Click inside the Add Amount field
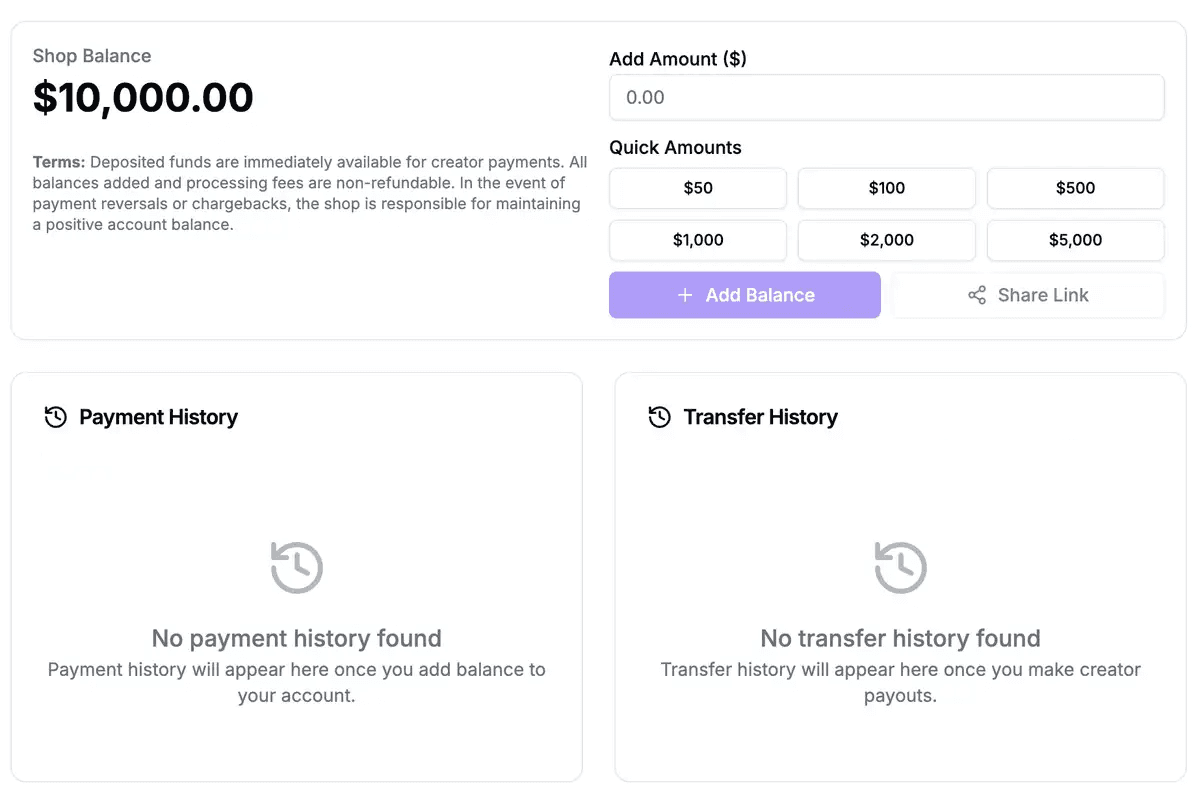1200x794 pixels. tap(886, 97)
